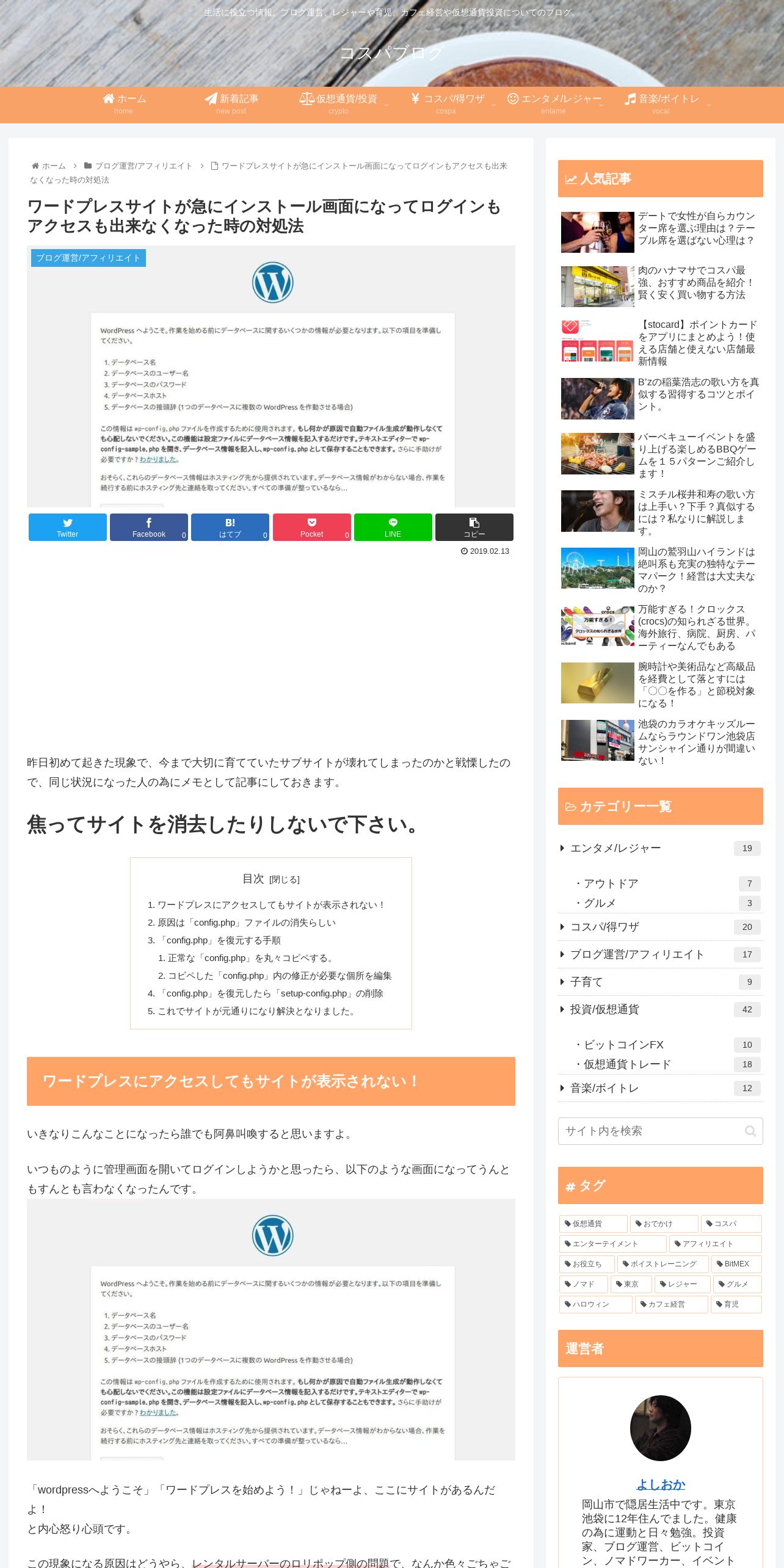Open the 子育て category
This screenshot has height=1568, width=784.
point(661,982)
